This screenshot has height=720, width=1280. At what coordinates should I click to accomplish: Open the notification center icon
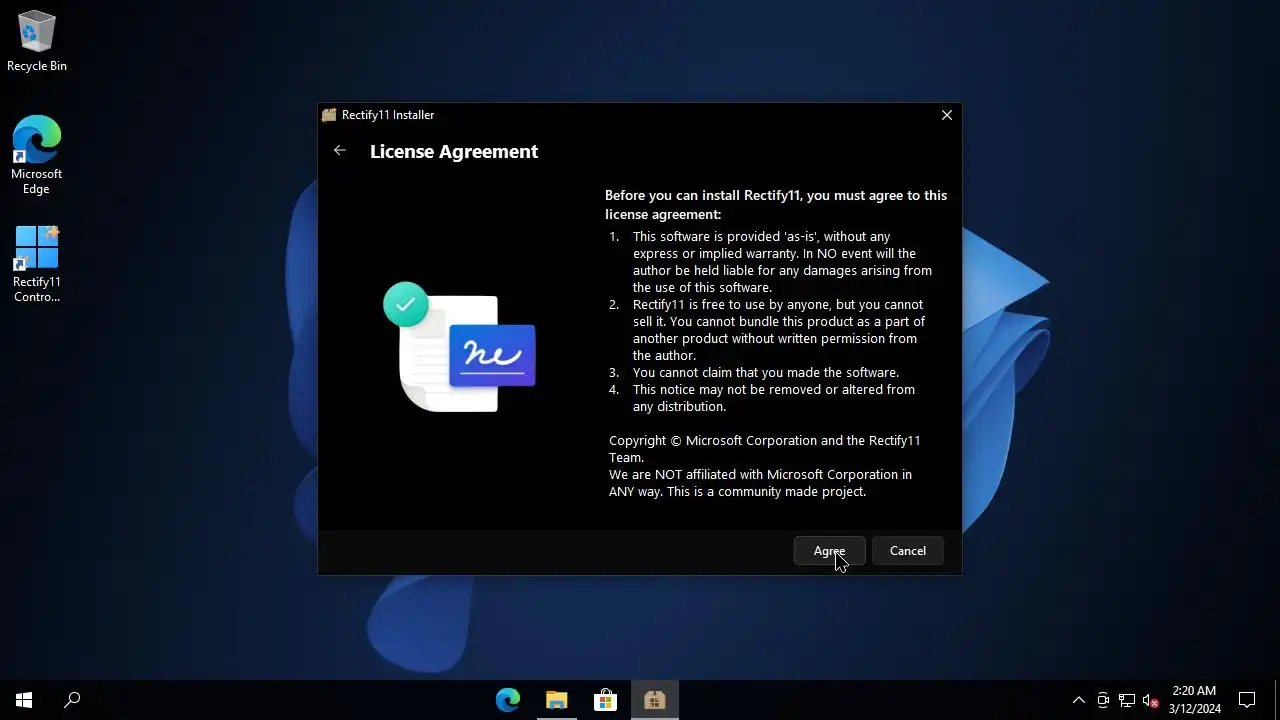tap(1247, 700)
